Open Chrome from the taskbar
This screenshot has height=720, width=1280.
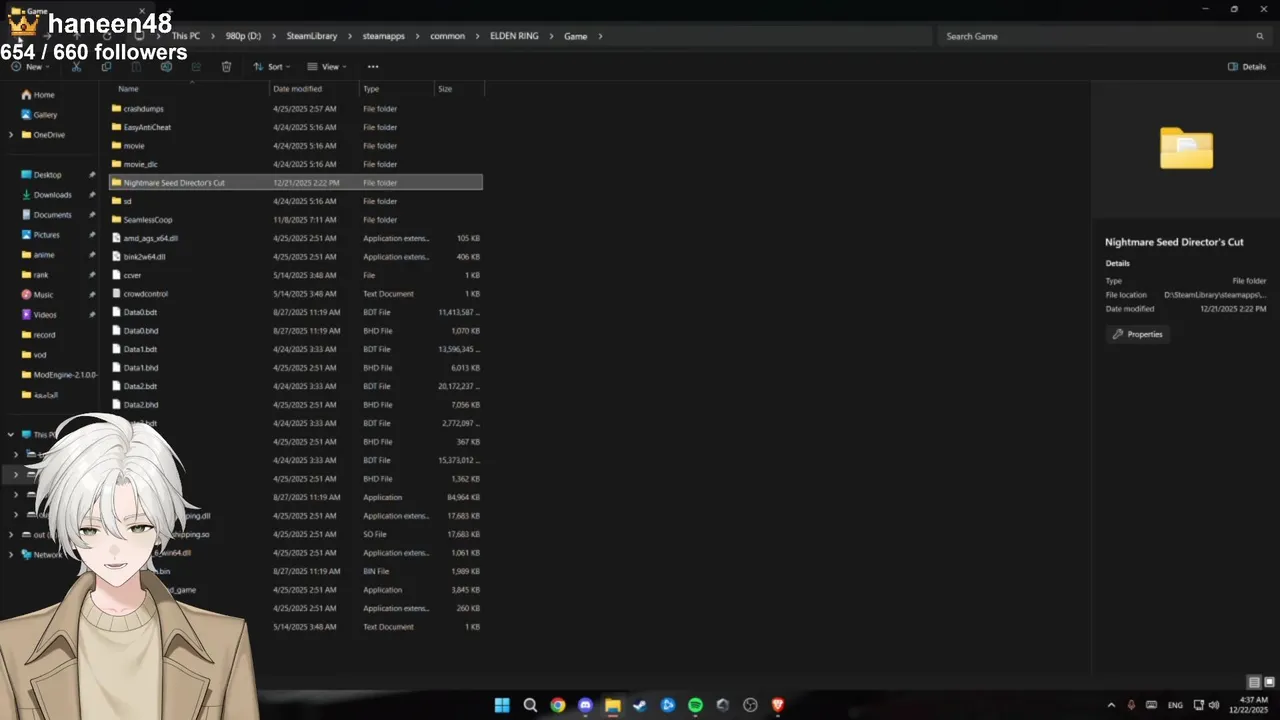click(558, 705)
